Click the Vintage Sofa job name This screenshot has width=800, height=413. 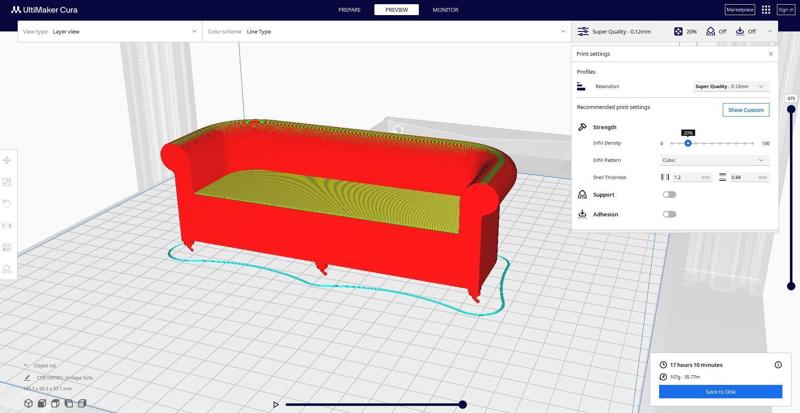click(65, 378)
